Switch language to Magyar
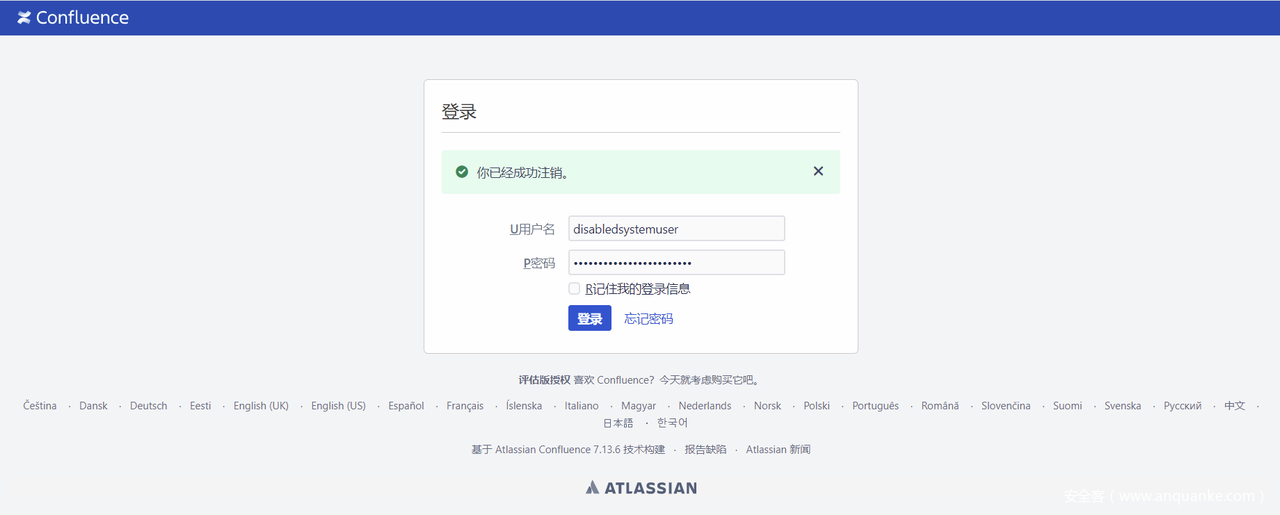 638,406
